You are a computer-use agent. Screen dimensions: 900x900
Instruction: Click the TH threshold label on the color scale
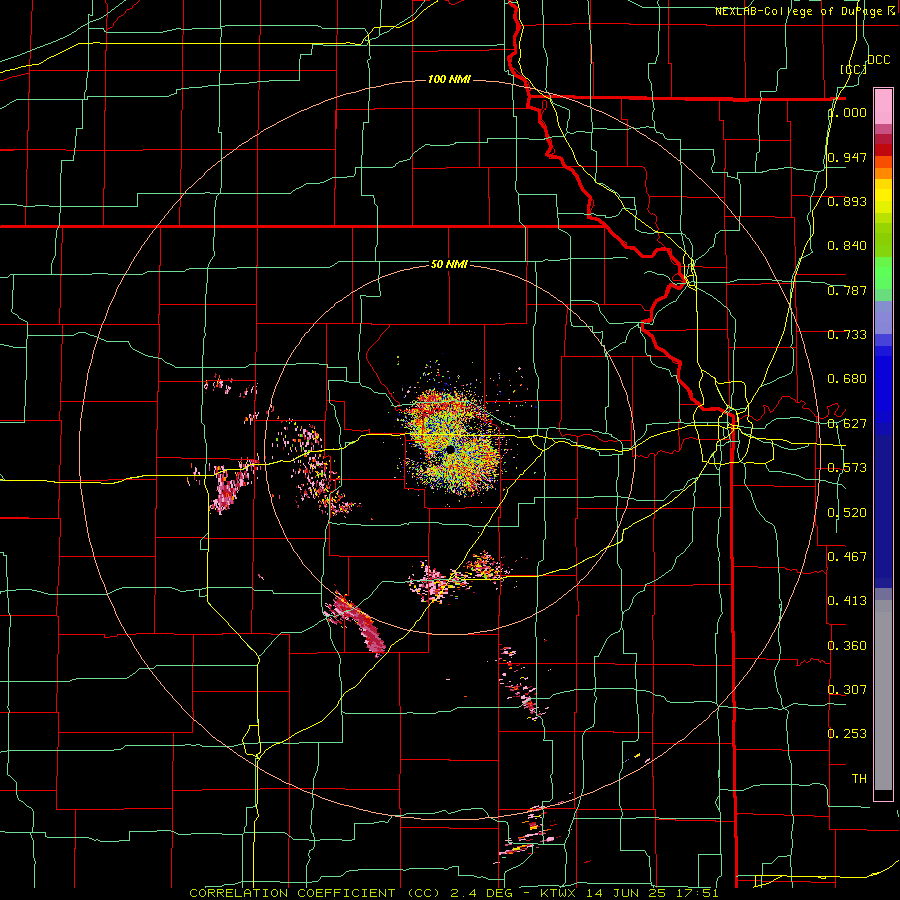859,779
